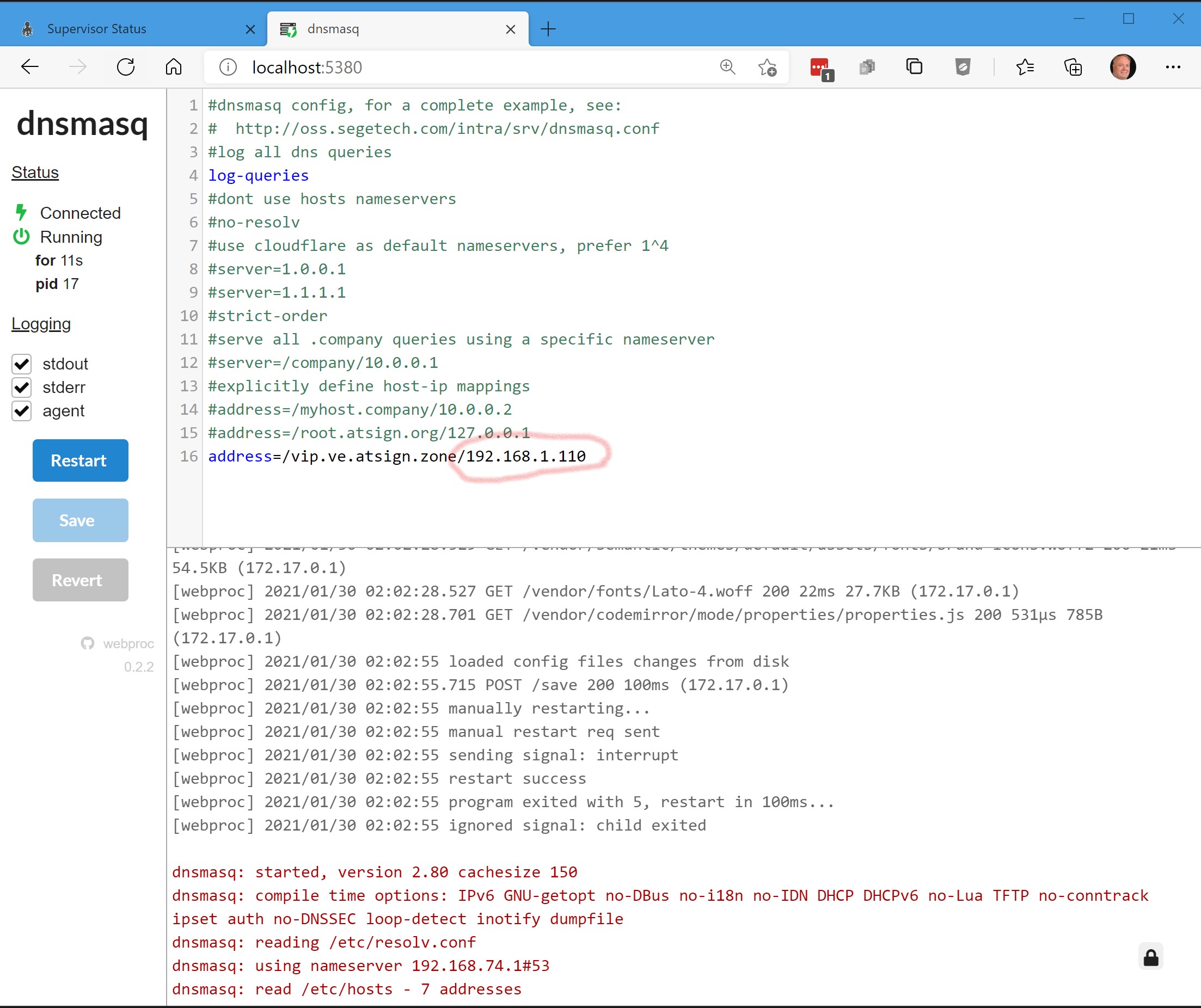
Task: Click the 'reading /etc/resolv.conf' log line
Action: [324, 942]
